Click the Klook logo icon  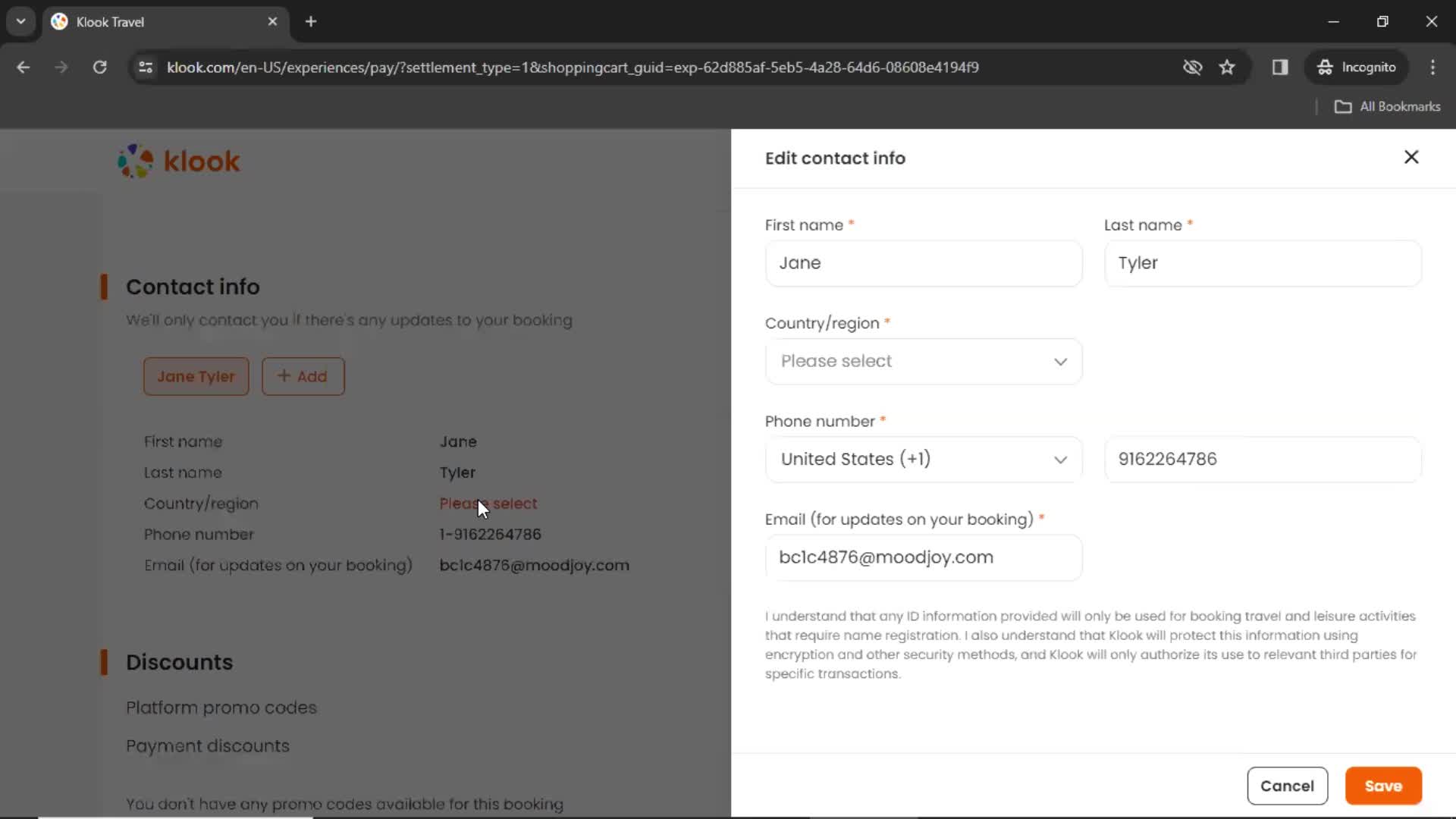[135, 162]
